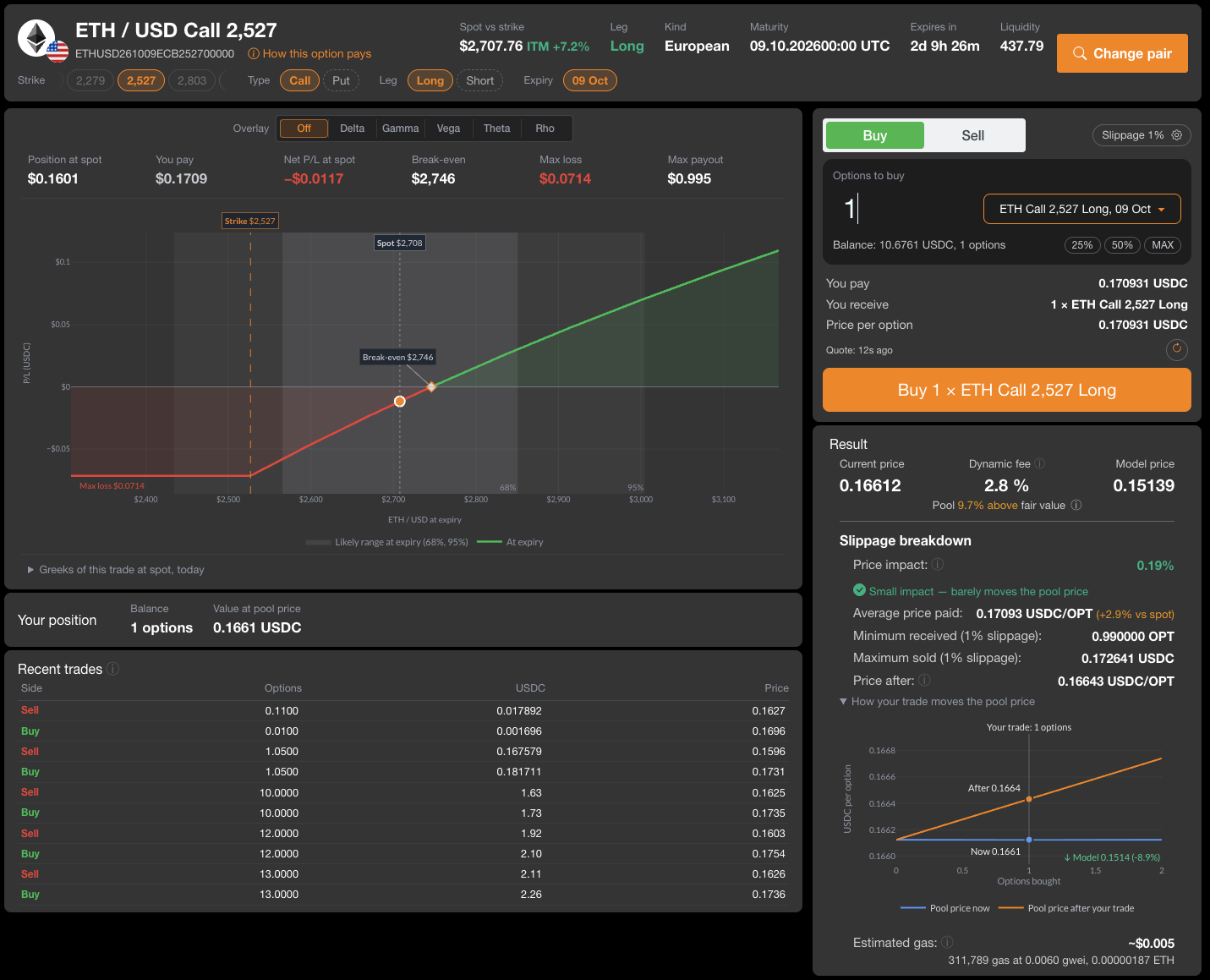
Task: Show Gamma overlay
Action: click(x=401, y=129)
